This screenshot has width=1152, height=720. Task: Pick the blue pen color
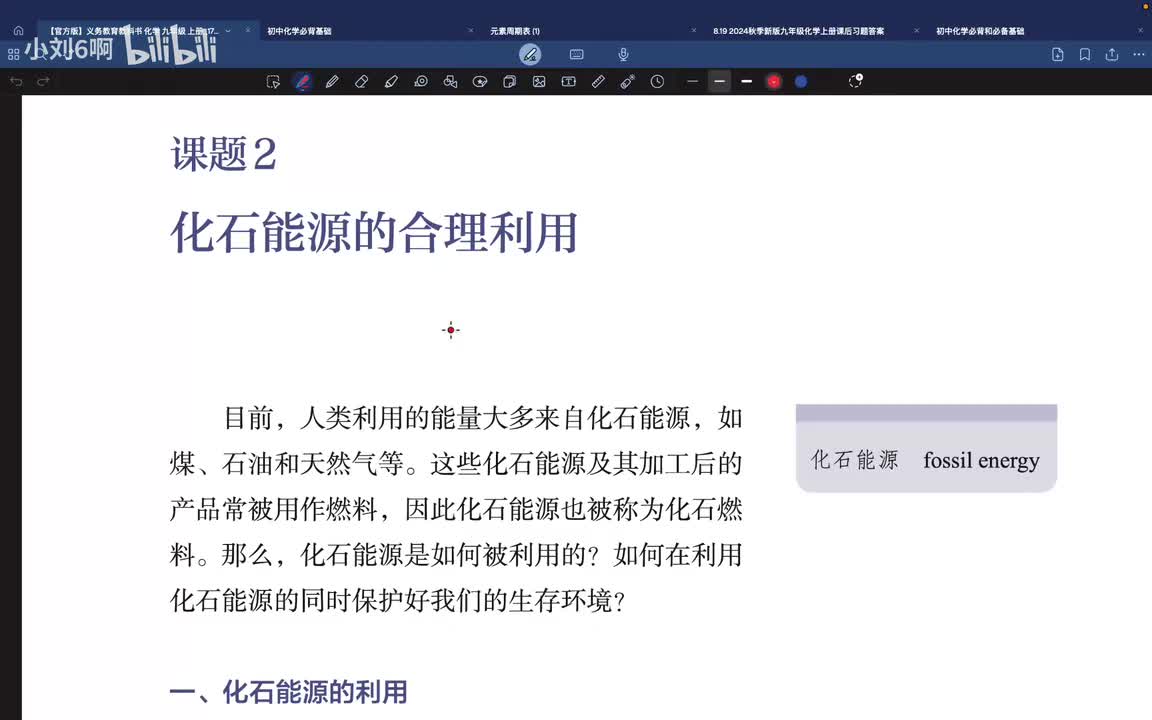point(801,82)
